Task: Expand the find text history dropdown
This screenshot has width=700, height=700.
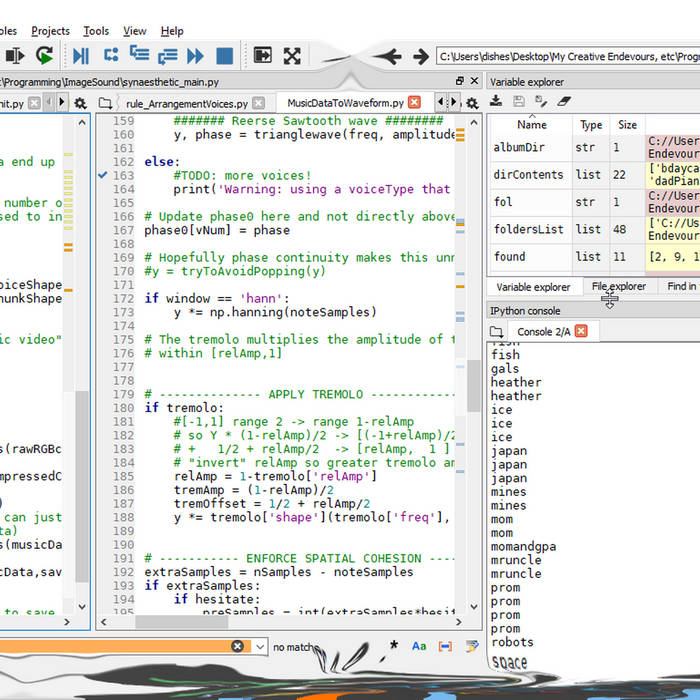Action: click(259, 647)
